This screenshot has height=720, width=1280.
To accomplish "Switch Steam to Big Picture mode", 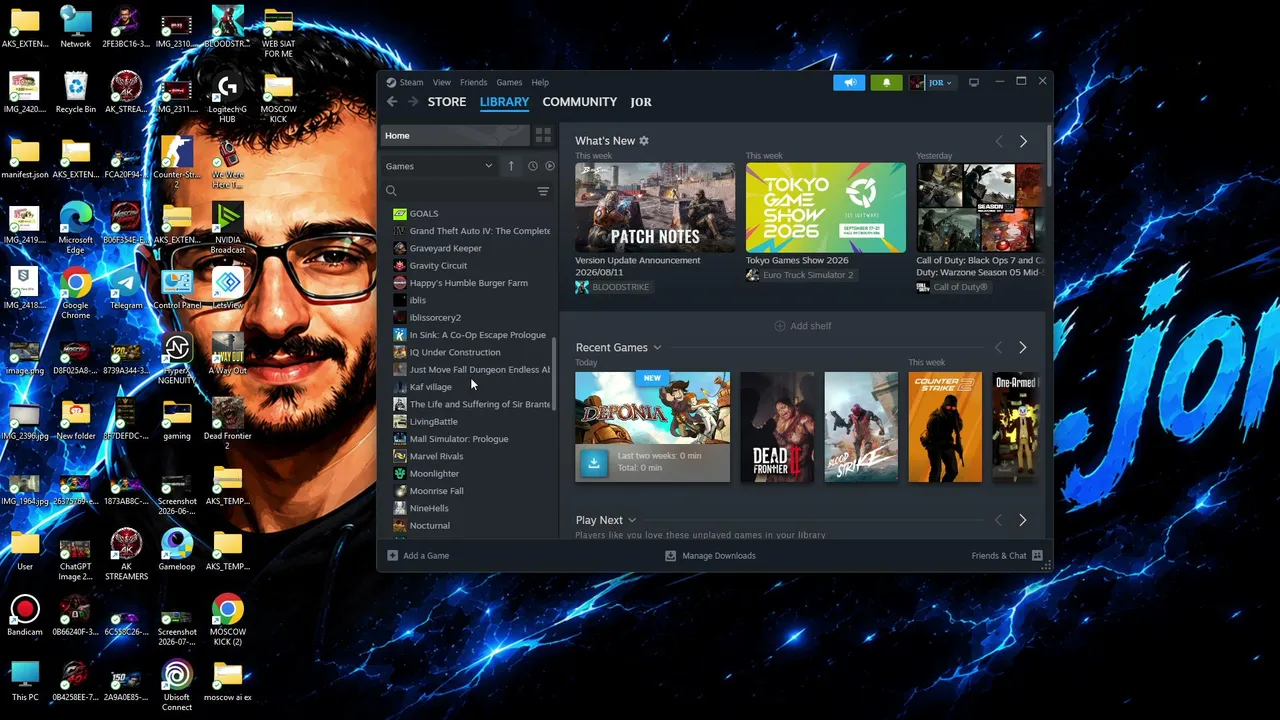I will pos(974,82).
